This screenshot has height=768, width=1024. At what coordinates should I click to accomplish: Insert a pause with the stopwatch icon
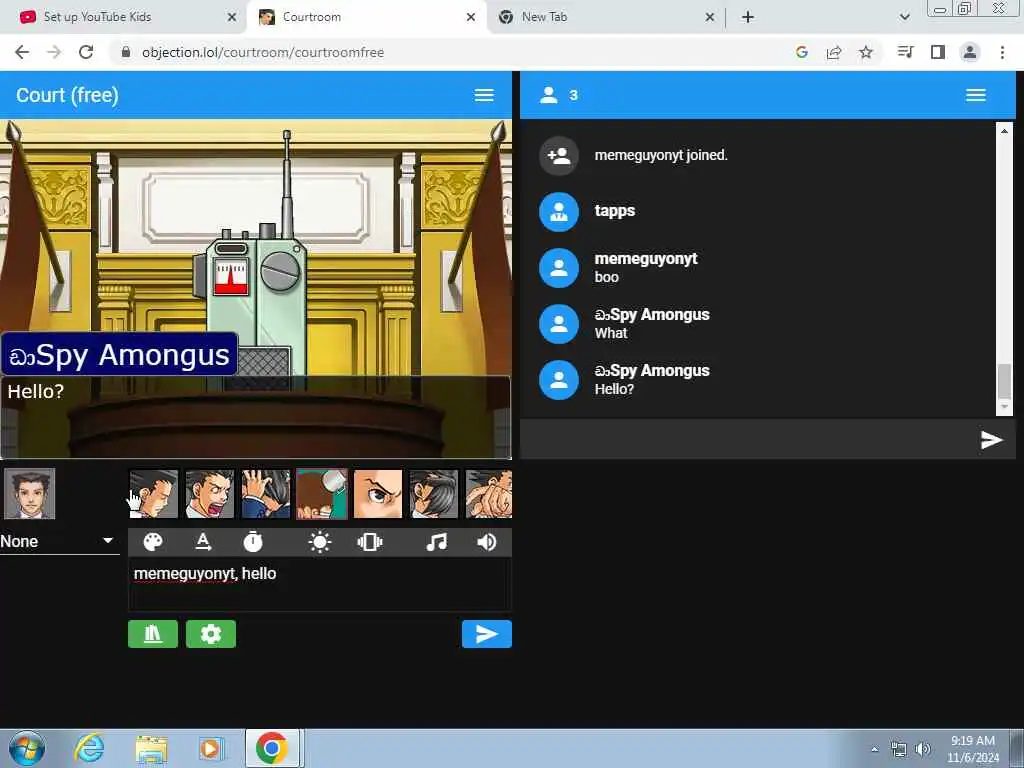pos(253,542)
